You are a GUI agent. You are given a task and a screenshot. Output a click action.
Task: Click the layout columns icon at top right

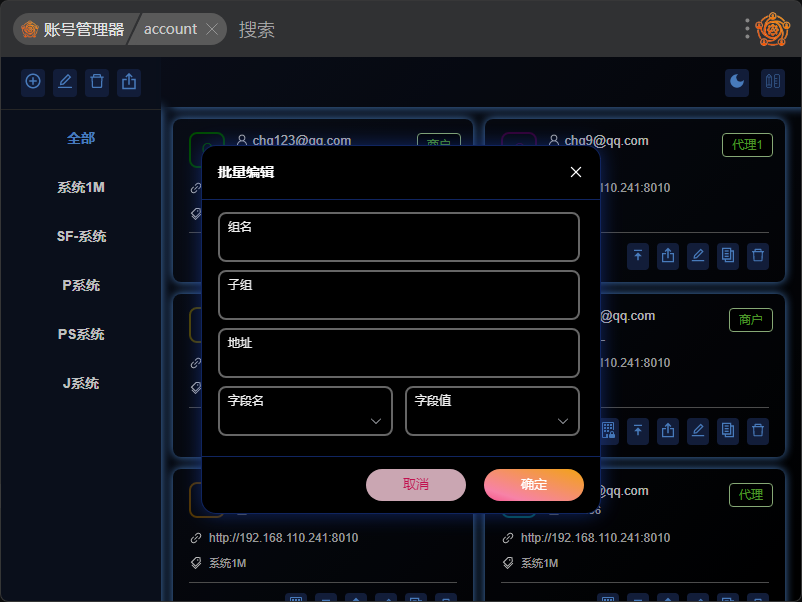click(773, 82)
